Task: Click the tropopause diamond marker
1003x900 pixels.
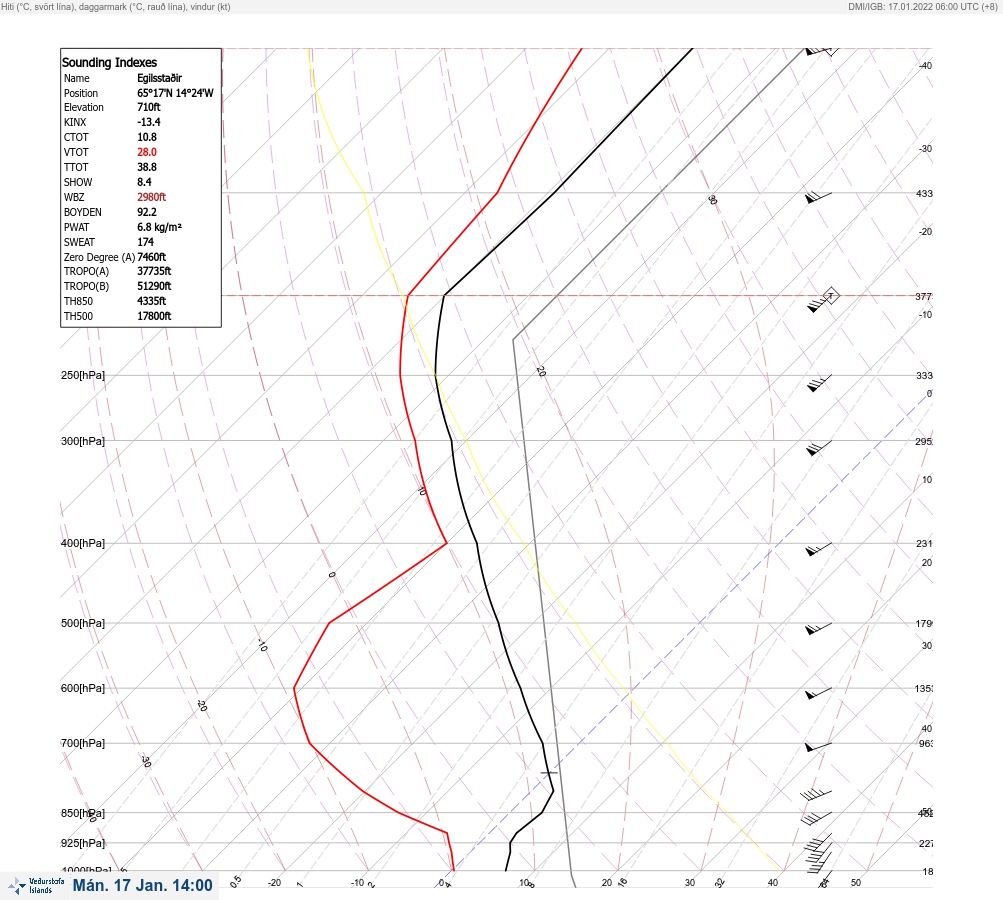Action: coord(830,296)
